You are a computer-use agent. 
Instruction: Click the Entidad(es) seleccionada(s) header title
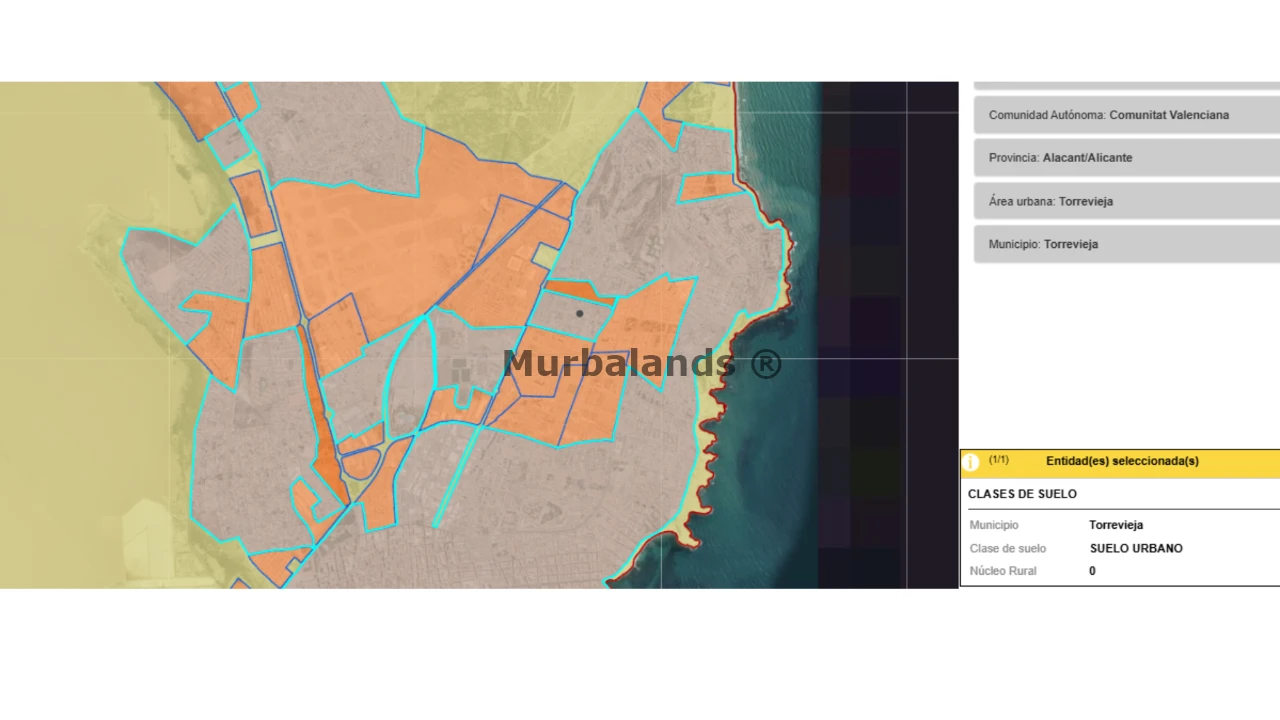(1122, 461)
